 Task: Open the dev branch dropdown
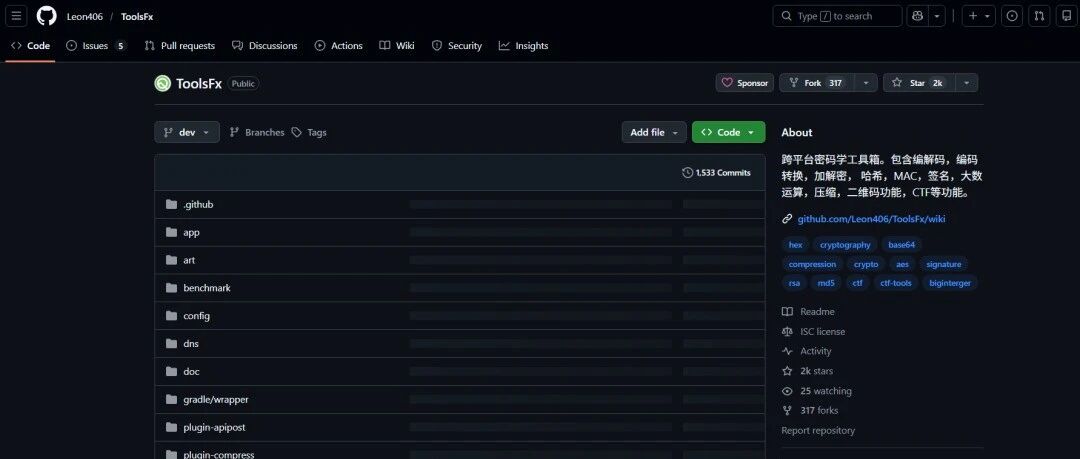pyautogui.click(x=187, y=132)
